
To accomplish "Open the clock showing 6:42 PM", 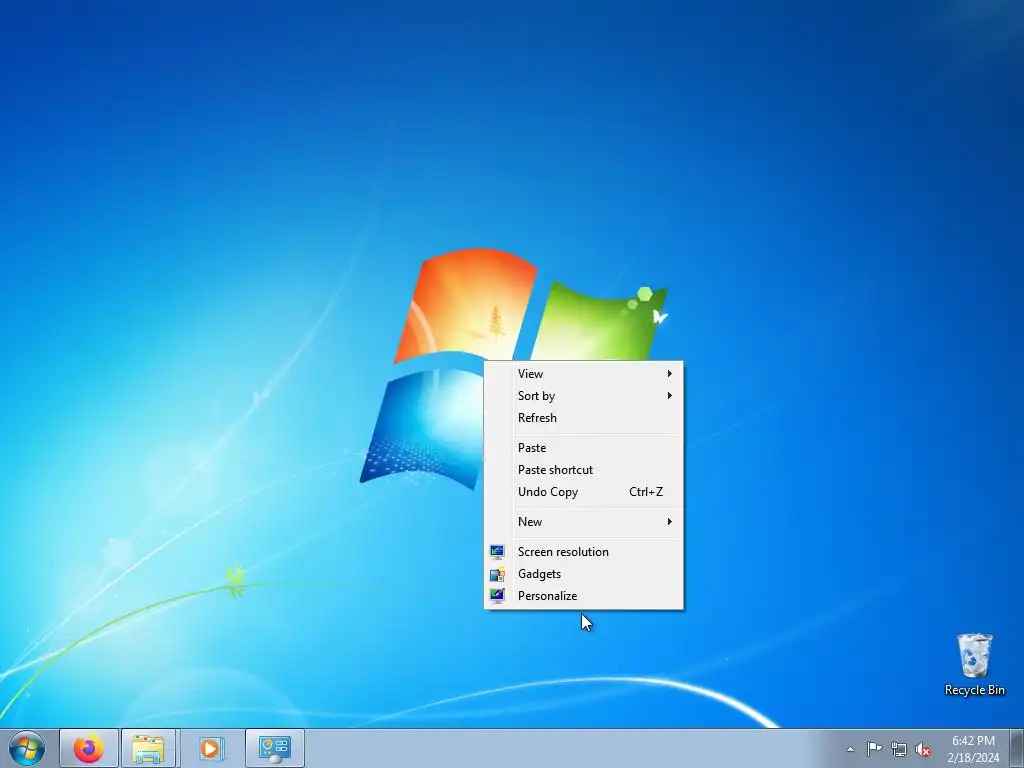I will [x=973, y=749].
